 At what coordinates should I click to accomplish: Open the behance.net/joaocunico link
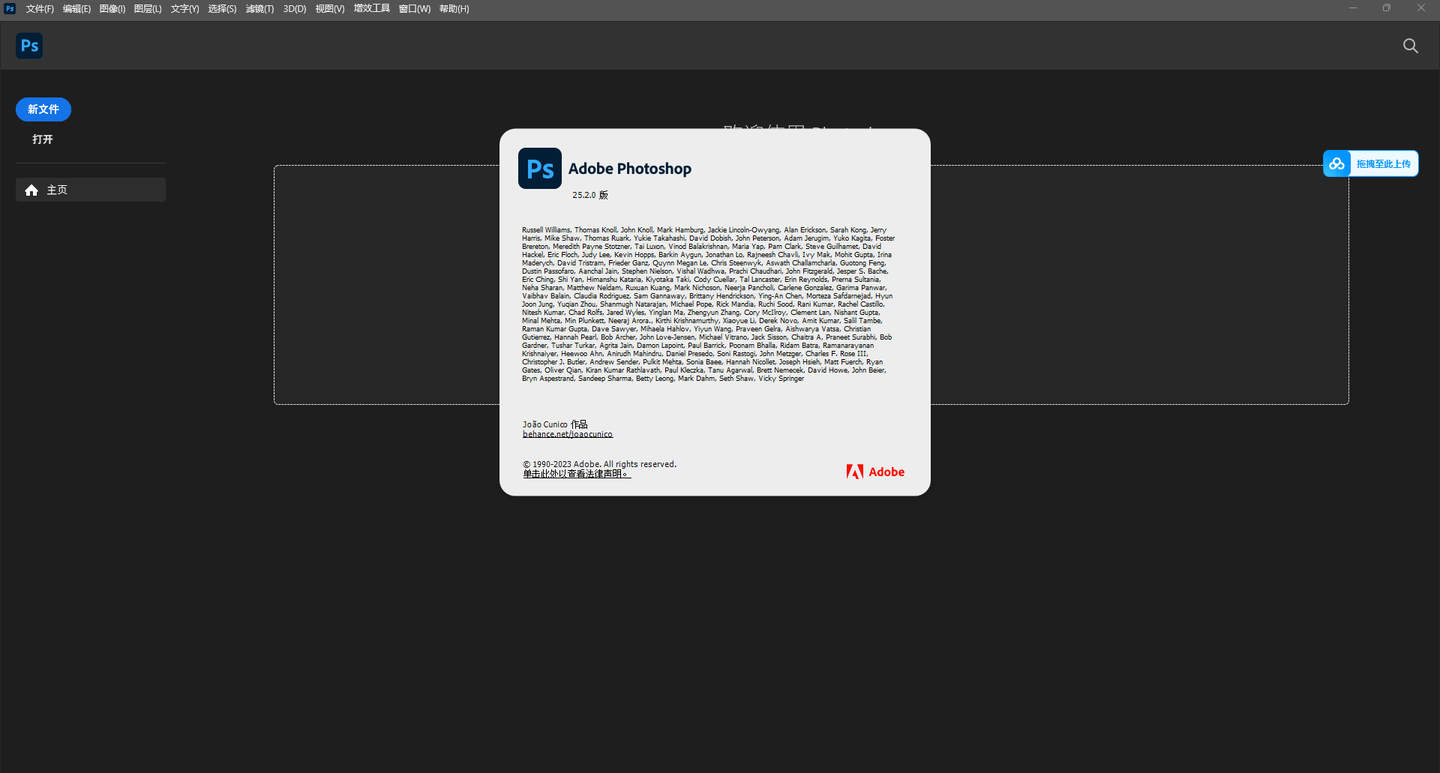(x=567, y=434)
